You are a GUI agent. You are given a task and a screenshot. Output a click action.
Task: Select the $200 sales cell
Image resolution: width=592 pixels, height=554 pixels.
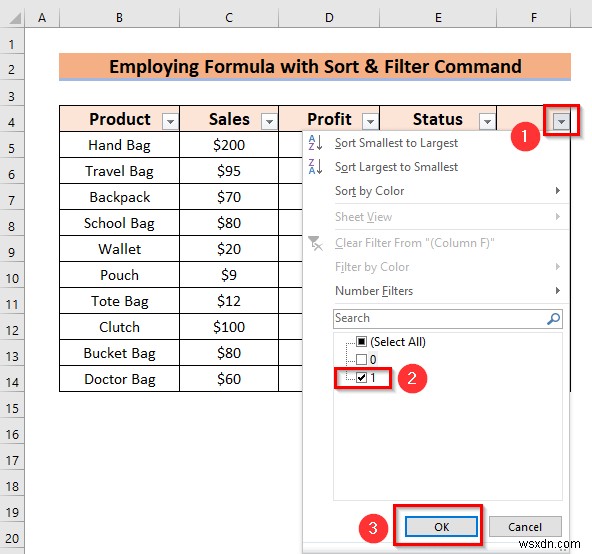tap(229, 145)
